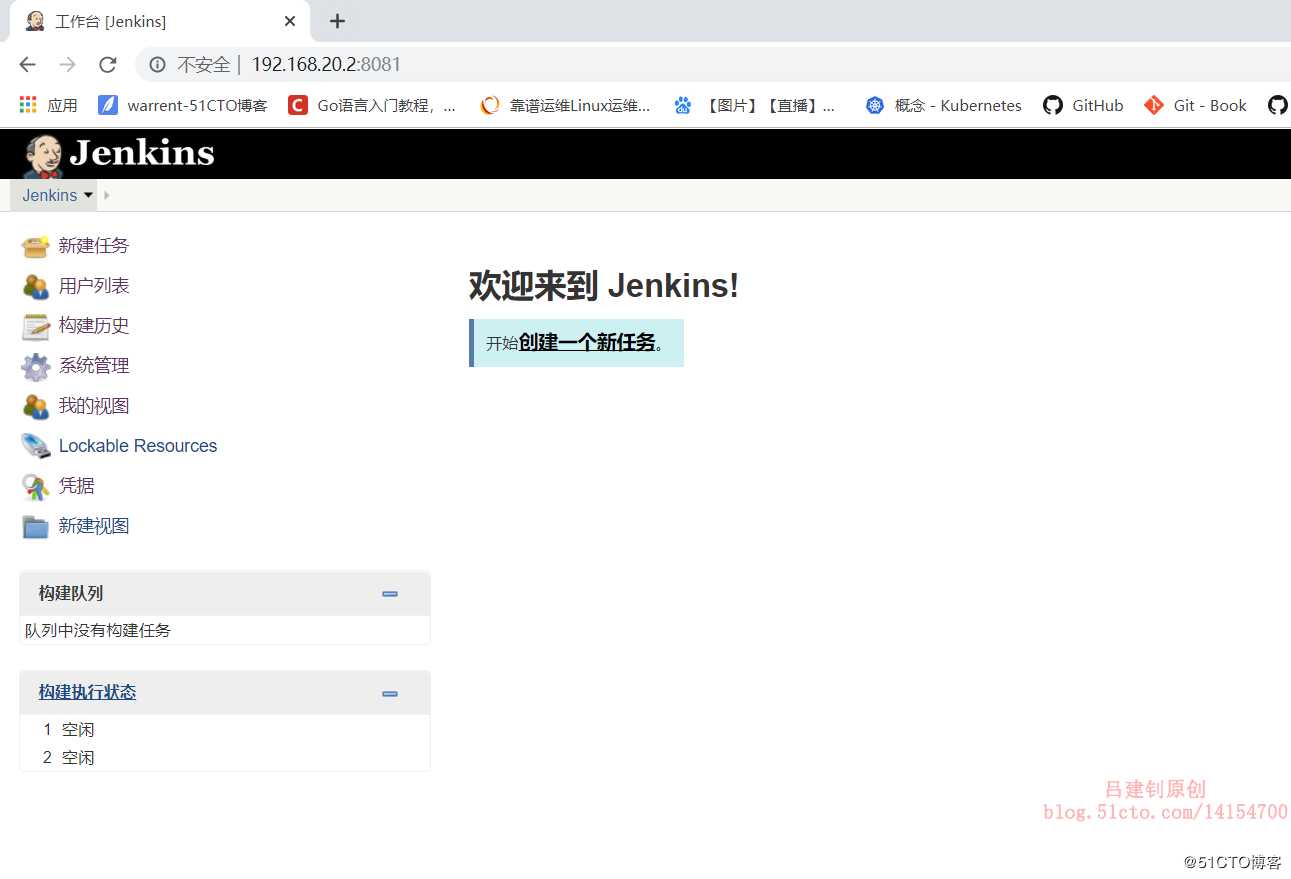Image resolution: width=1291 pixels, height=879 pixels.
Task: Click the Jenkins breadcrumb link
Action: (x=50, y=195)
